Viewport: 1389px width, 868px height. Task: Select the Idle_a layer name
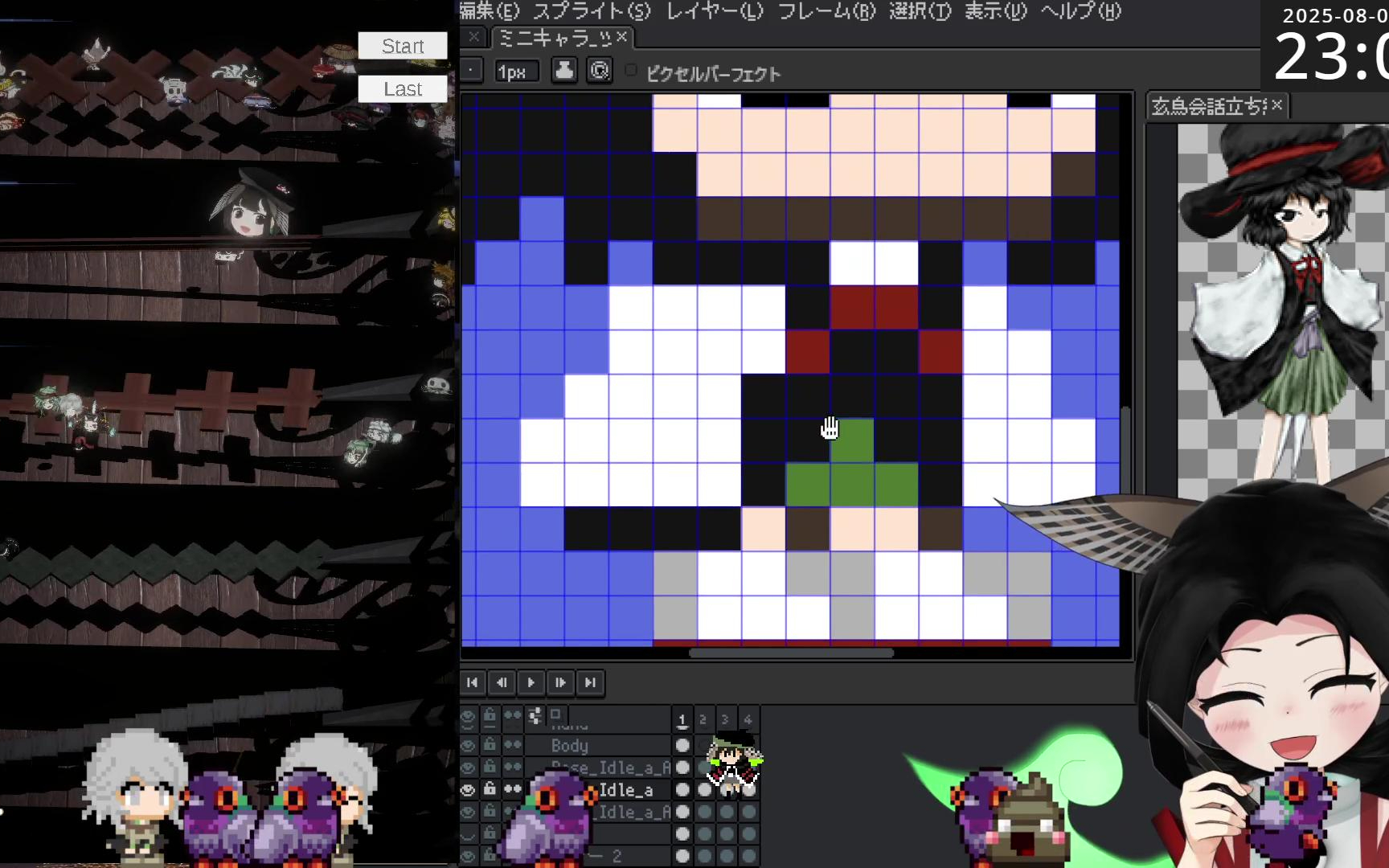pyautogui.click(x=626, y=790)
